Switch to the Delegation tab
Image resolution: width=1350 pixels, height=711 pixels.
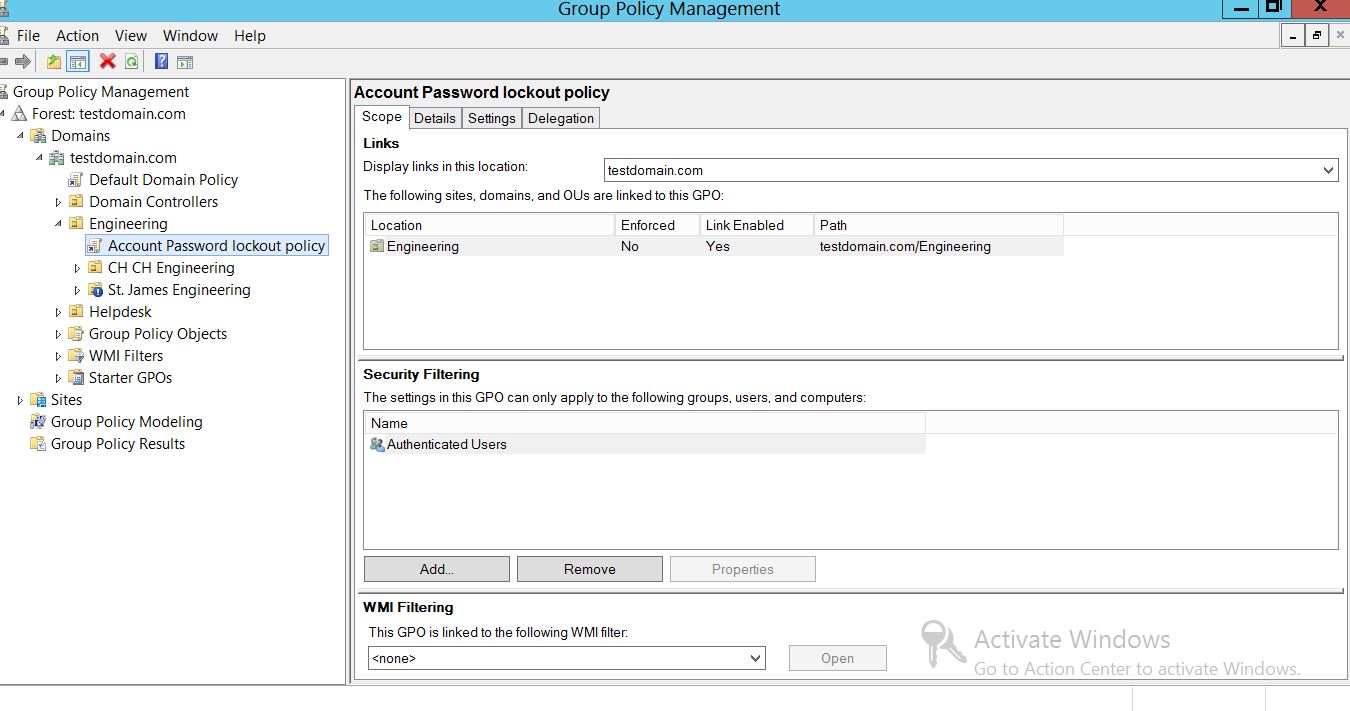pos(561,118)
